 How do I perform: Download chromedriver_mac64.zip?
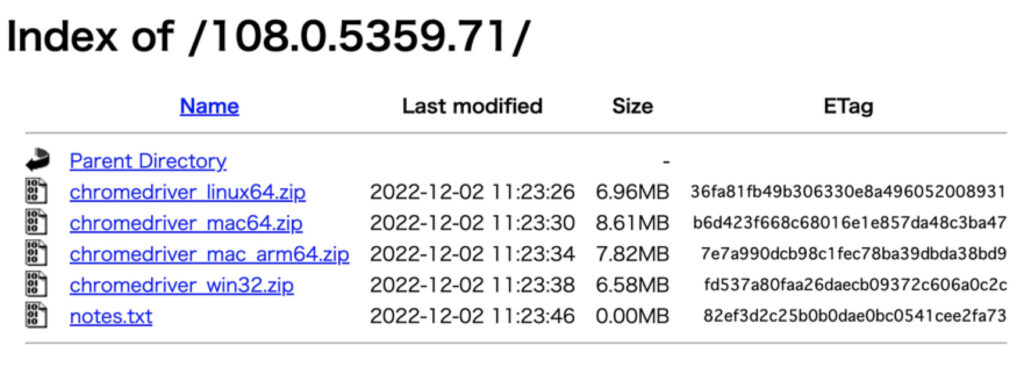pos(186,223)
